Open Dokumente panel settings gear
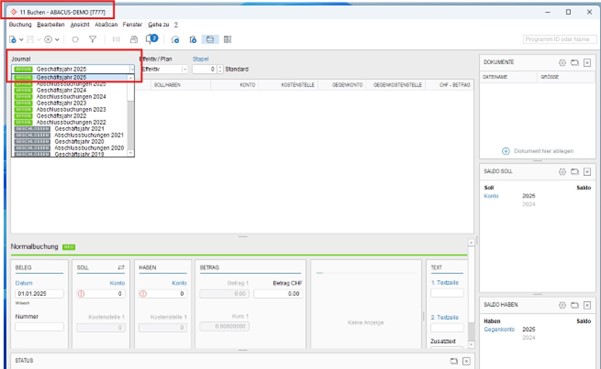This screenshot has height=369, width=601. click(x=562, y=62)
